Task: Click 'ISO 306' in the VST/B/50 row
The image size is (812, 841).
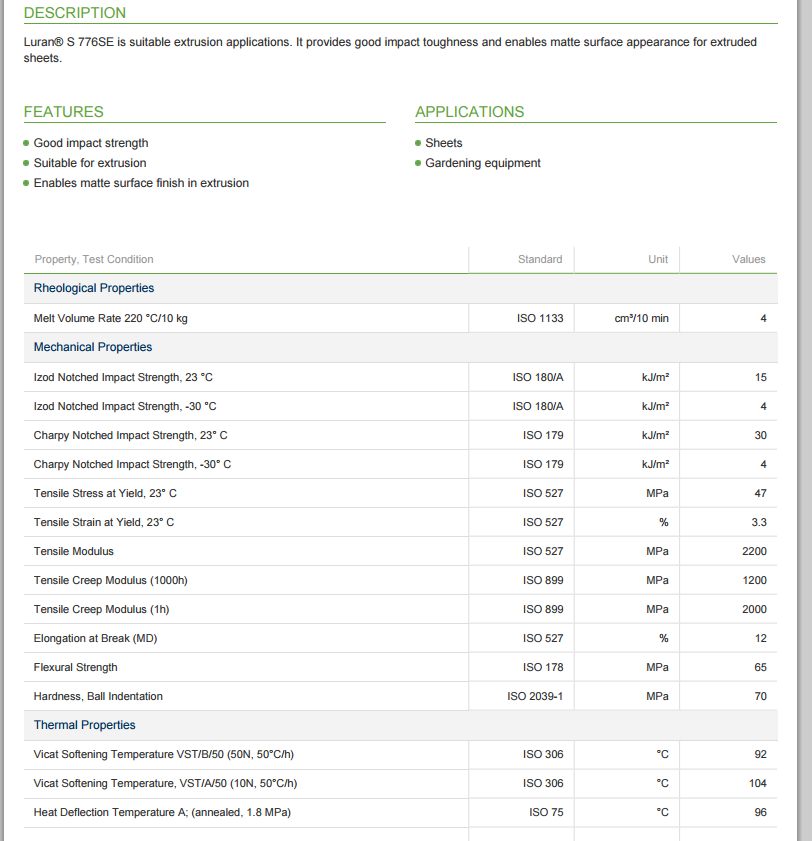Action: [x=543, y=754]
